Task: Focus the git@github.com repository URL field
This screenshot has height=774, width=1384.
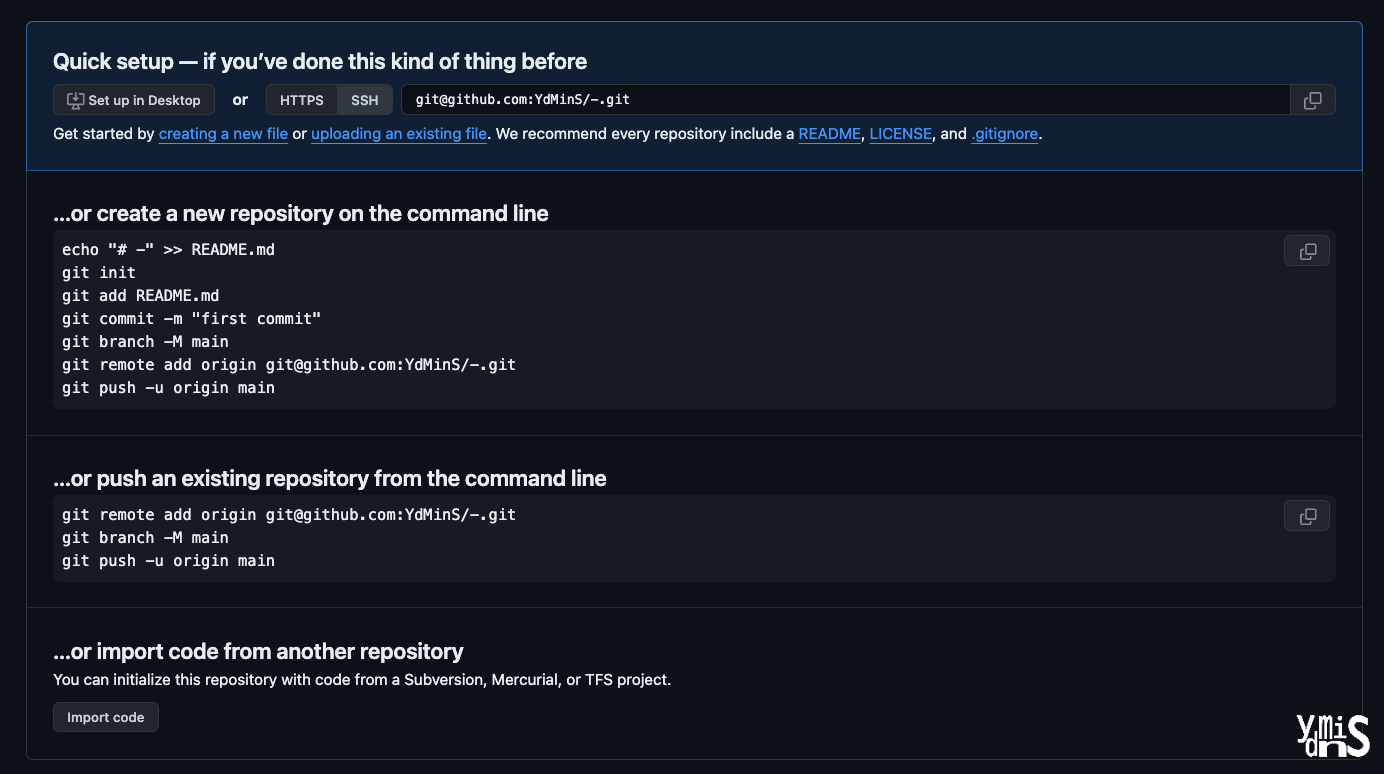Action: click(846, 100)
